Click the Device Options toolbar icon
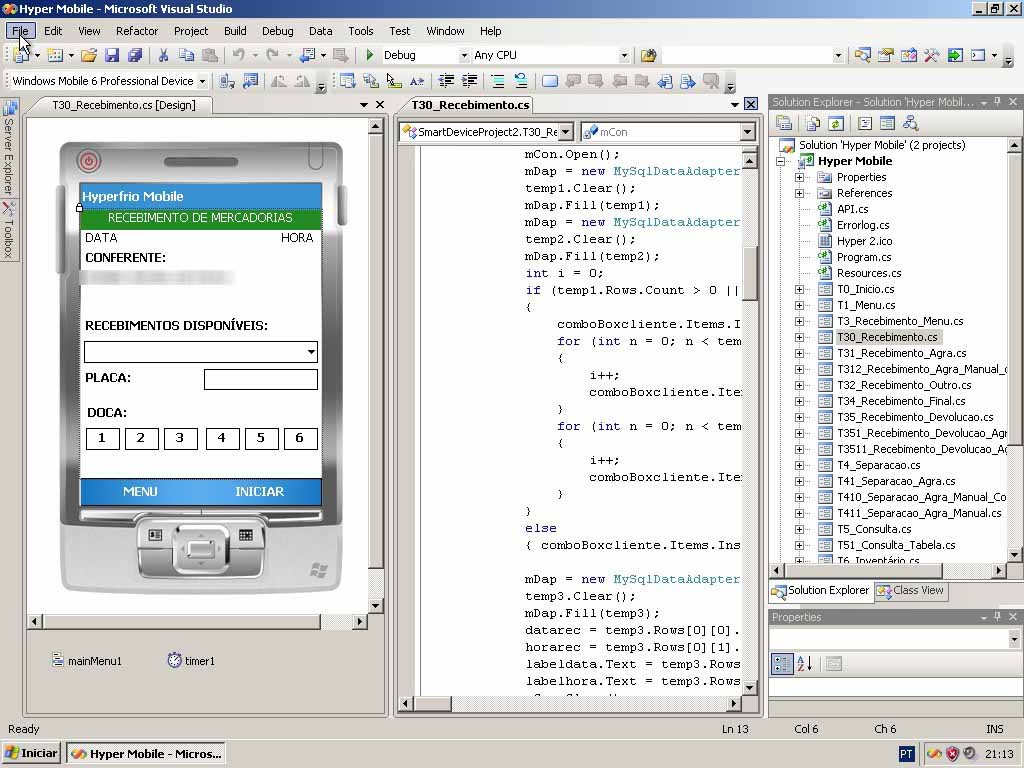The image size is (1024, 768). point(250,81)
